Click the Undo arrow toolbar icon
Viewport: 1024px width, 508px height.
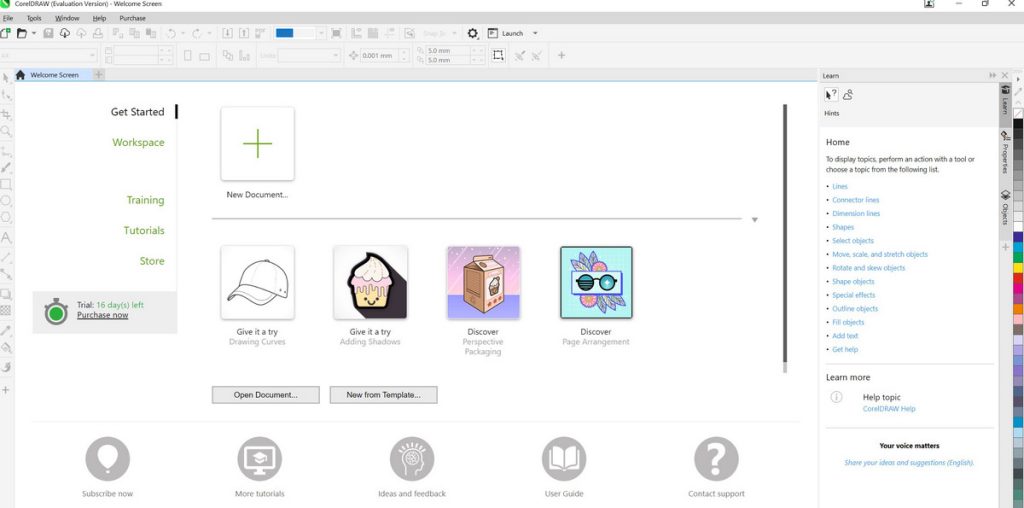171,33
